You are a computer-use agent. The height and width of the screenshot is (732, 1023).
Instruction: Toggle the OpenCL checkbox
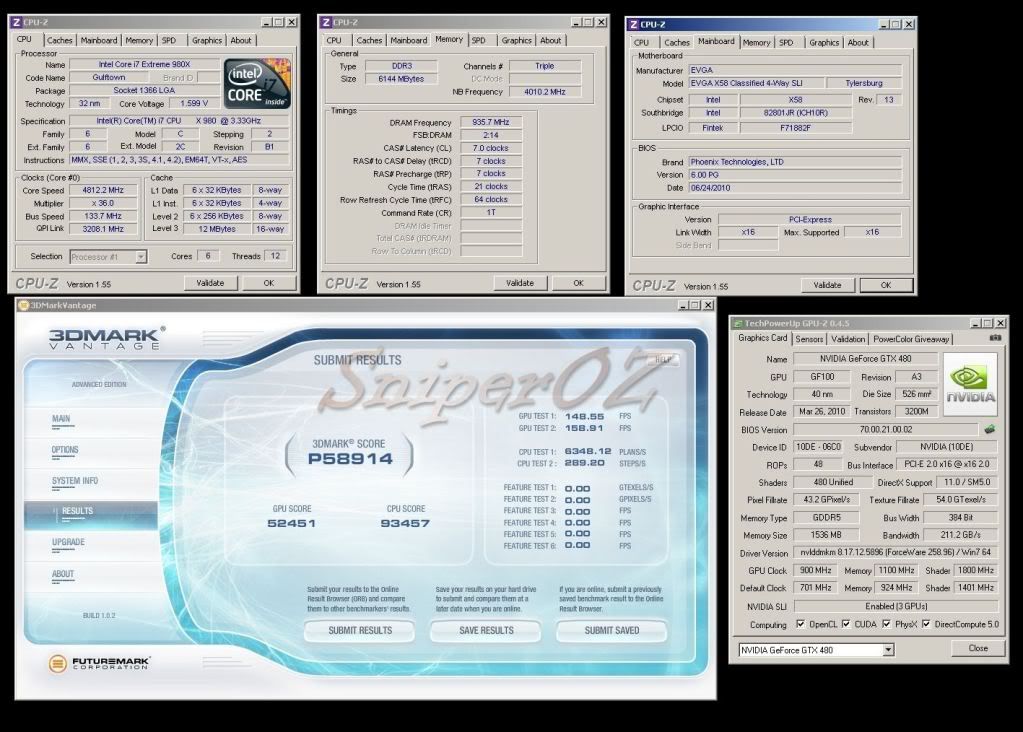point(800,625)
